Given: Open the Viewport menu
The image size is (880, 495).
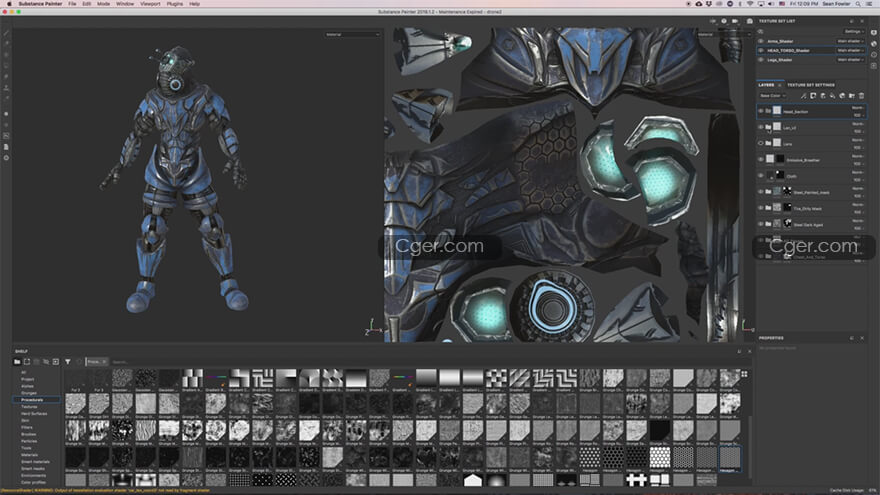Looking at the screenshot, I should (150, 4).
